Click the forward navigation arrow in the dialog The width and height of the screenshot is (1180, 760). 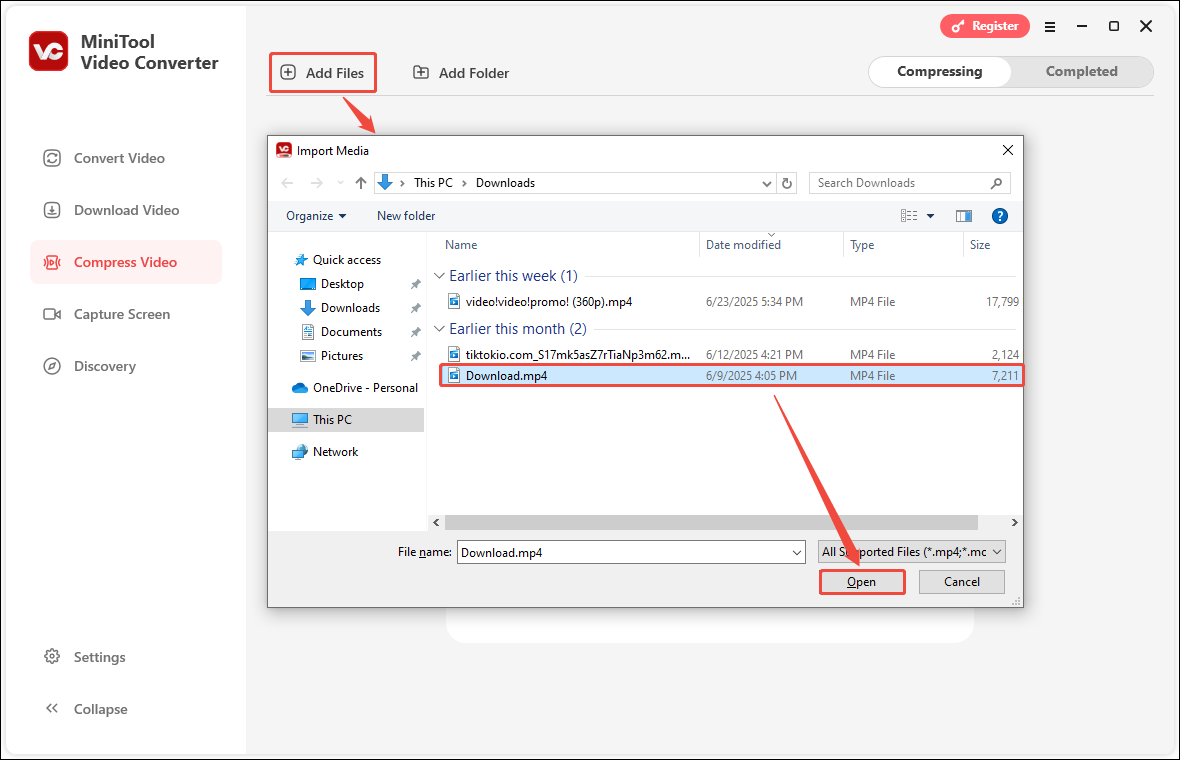[x=317, y=183]
